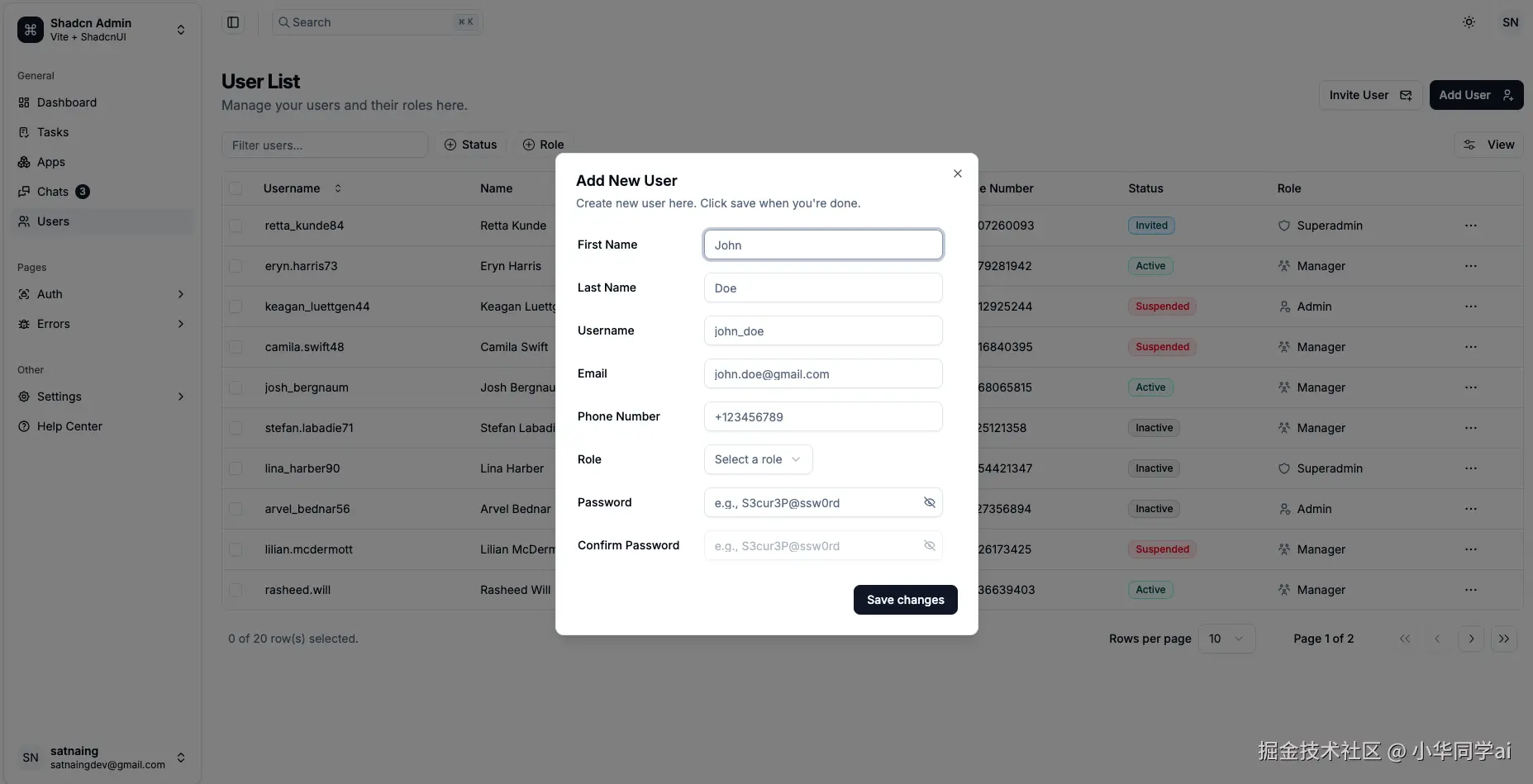
Task: Open row actions for rasheed.will
Action: [1470, 590]
